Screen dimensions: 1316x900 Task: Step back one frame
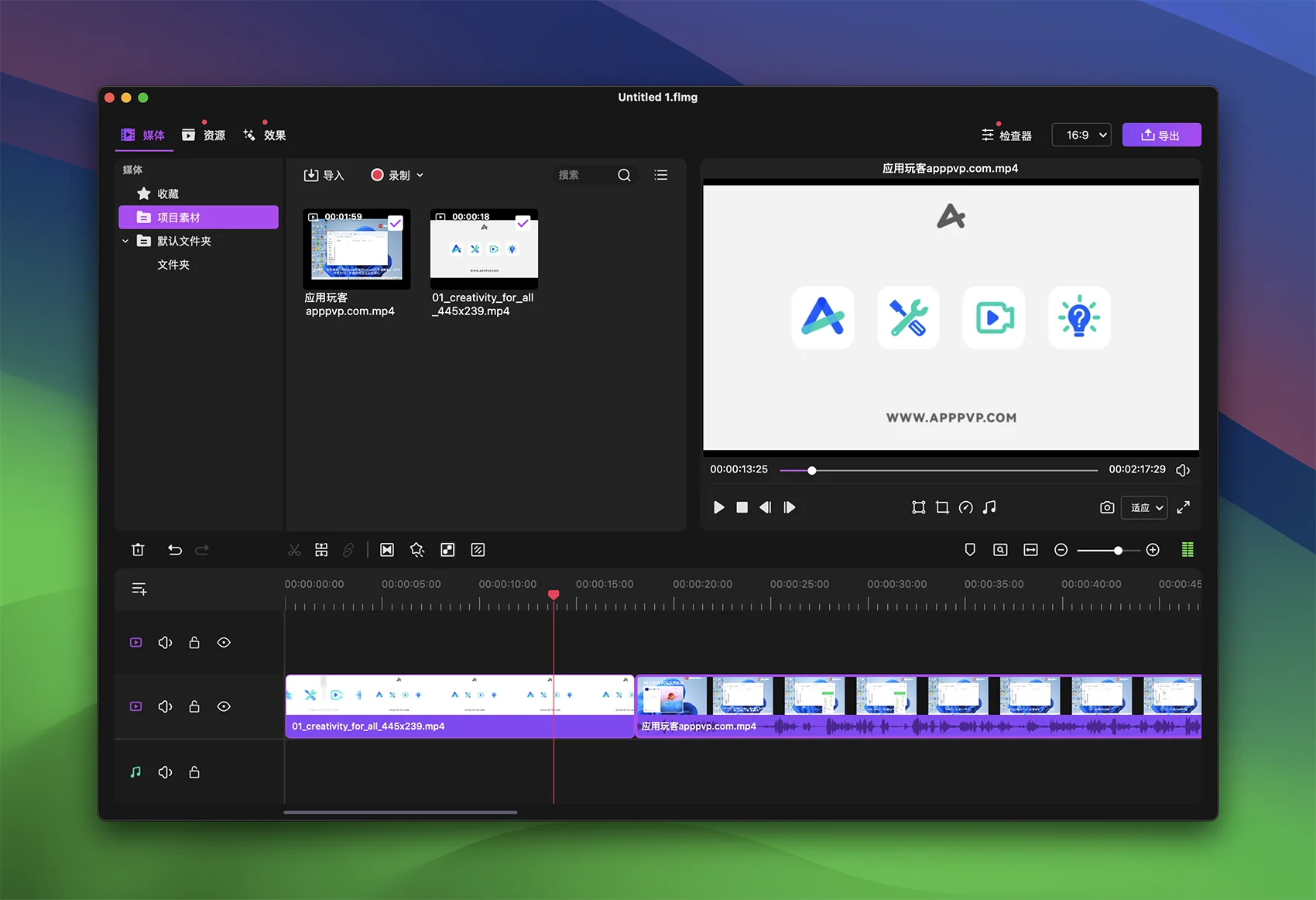coord(766,507)
